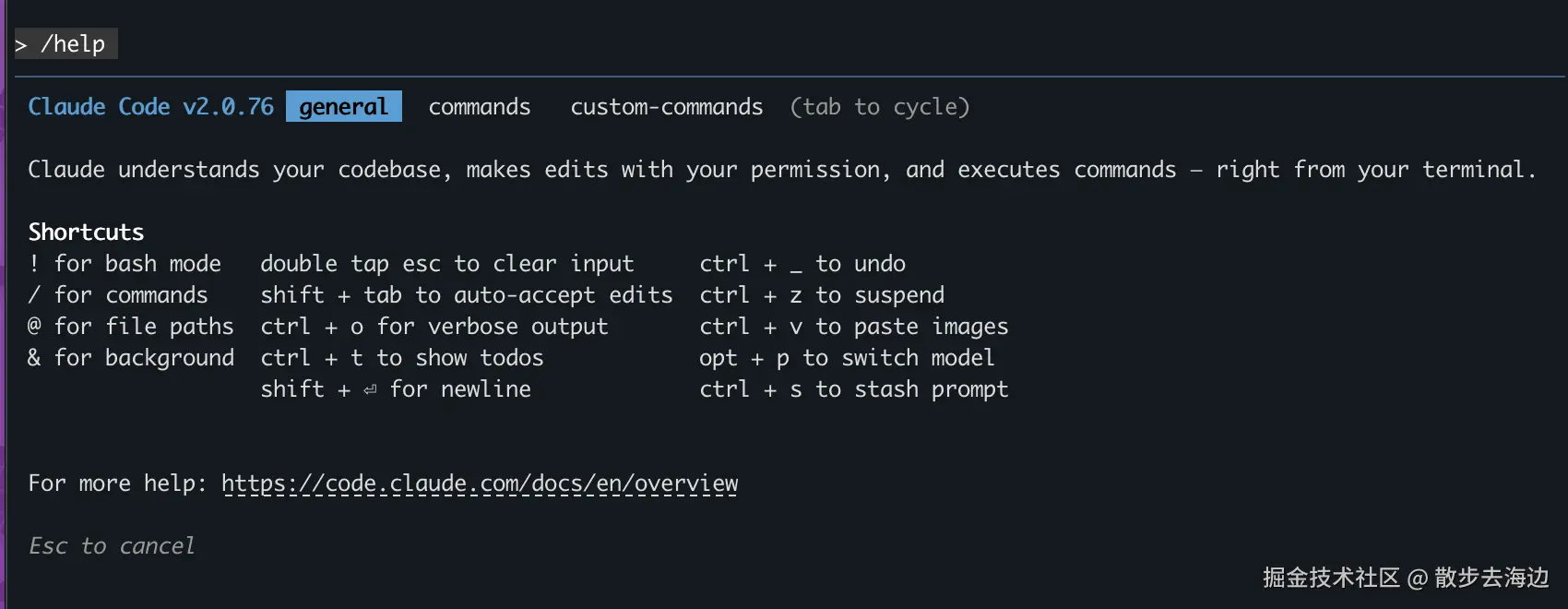1568x609 pixels.
Task: Click the /help command input line
Action: [73, 44]
